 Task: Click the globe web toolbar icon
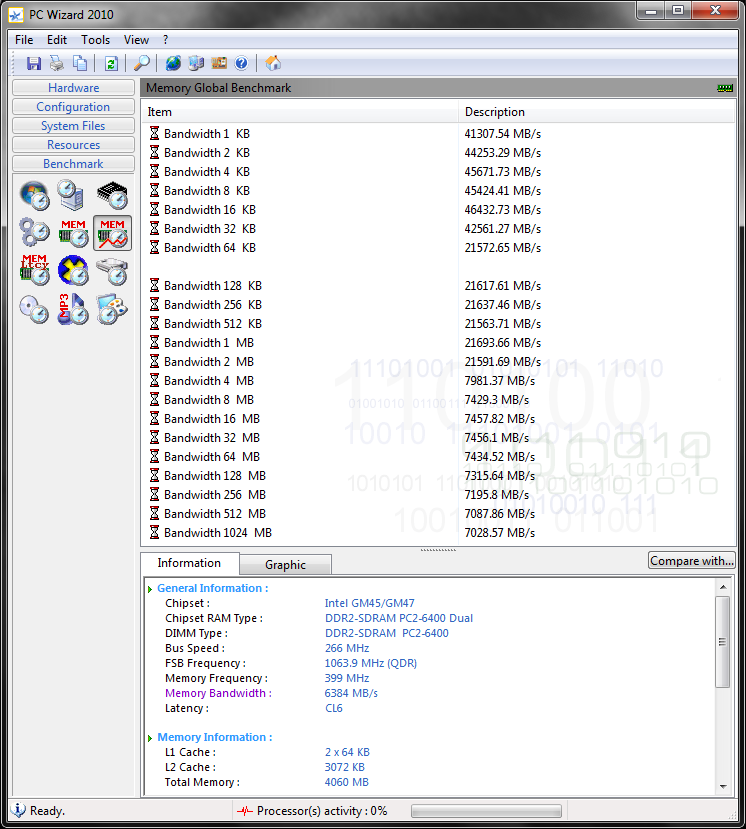click(173, 63)
